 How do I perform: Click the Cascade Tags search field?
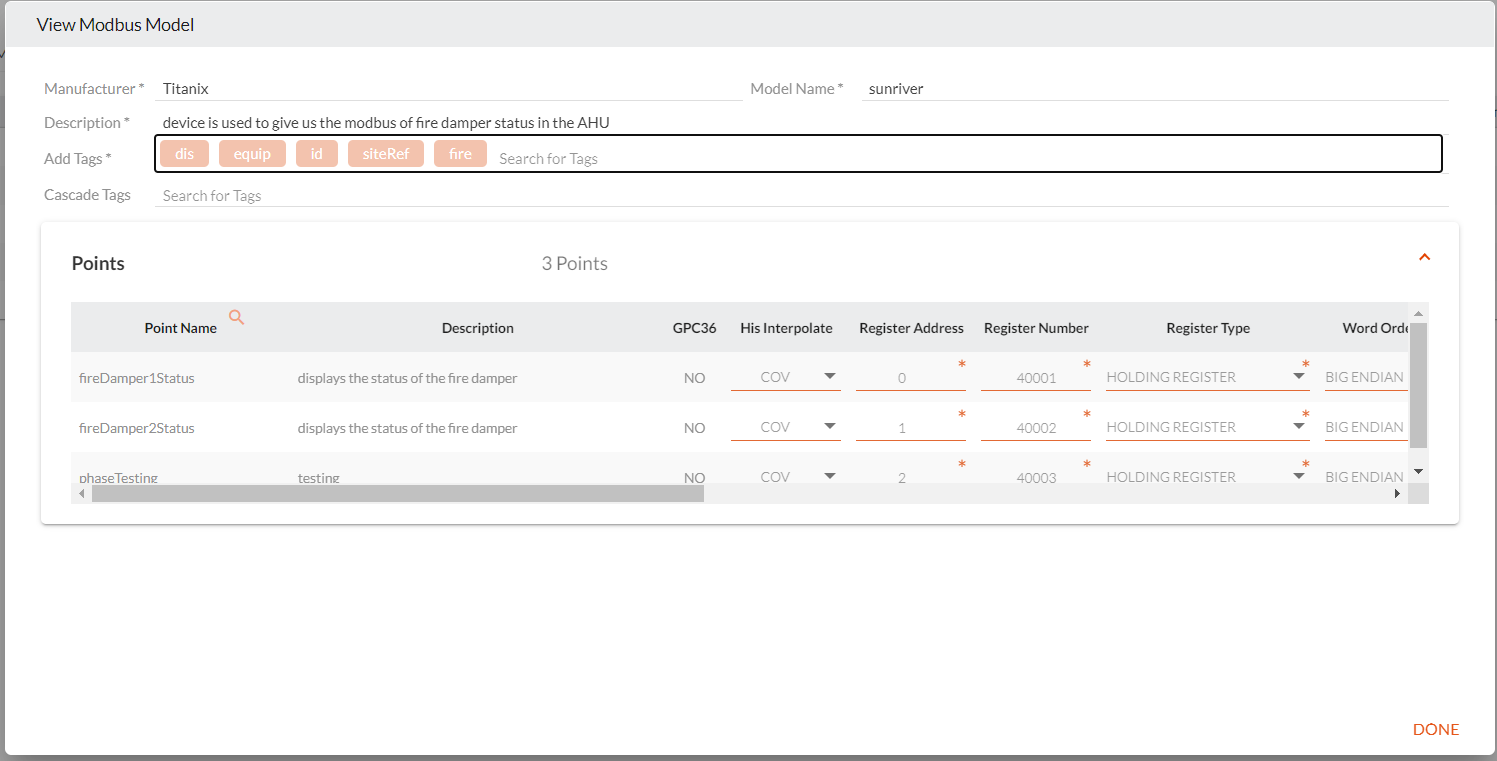[x=803, y=195]
